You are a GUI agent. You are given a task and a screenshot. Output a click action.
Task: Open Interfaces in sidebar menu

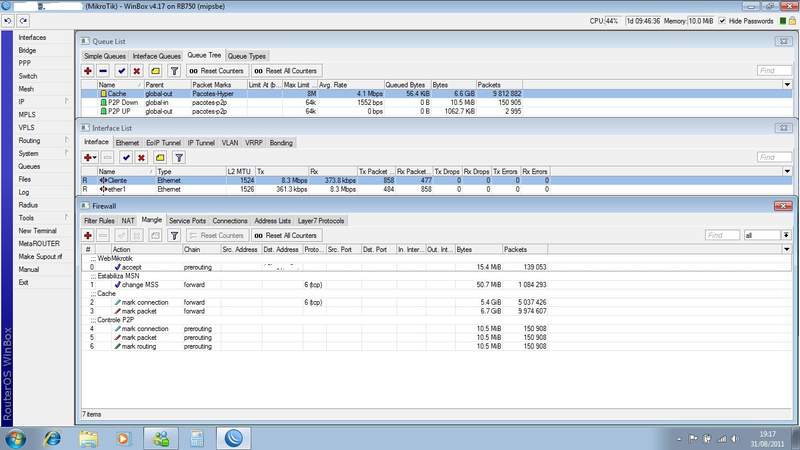32,37
